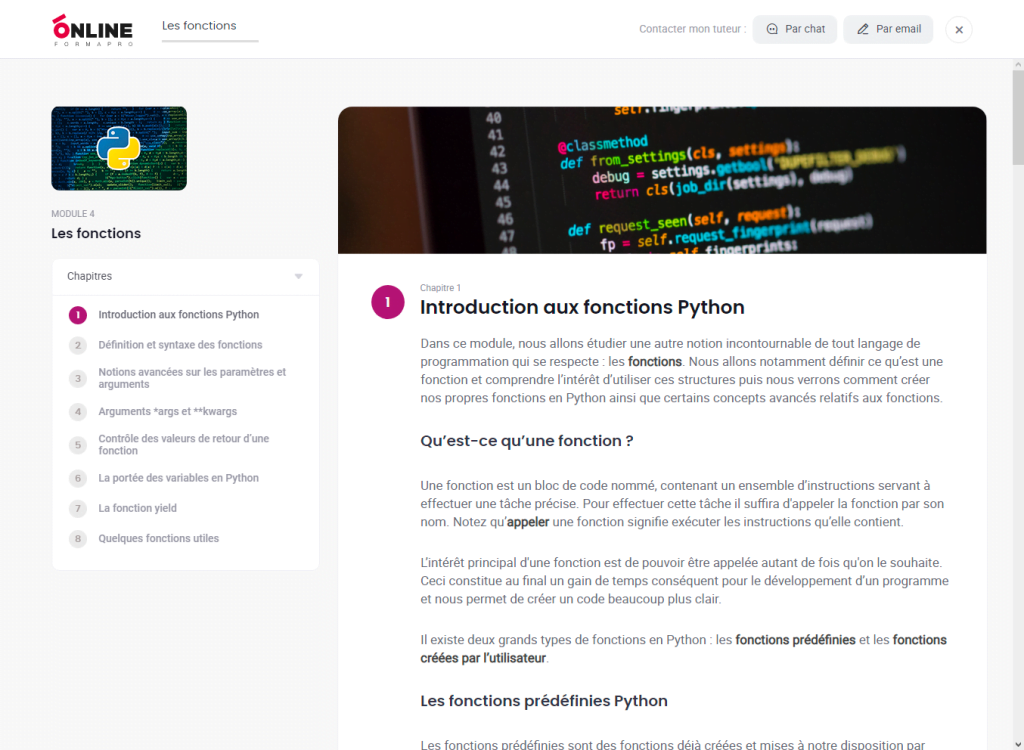The width and height of the screenshot is (1024, 750).
Task: Open chapter Définition et syntaxe des fonctions
Action: (180, 345)
